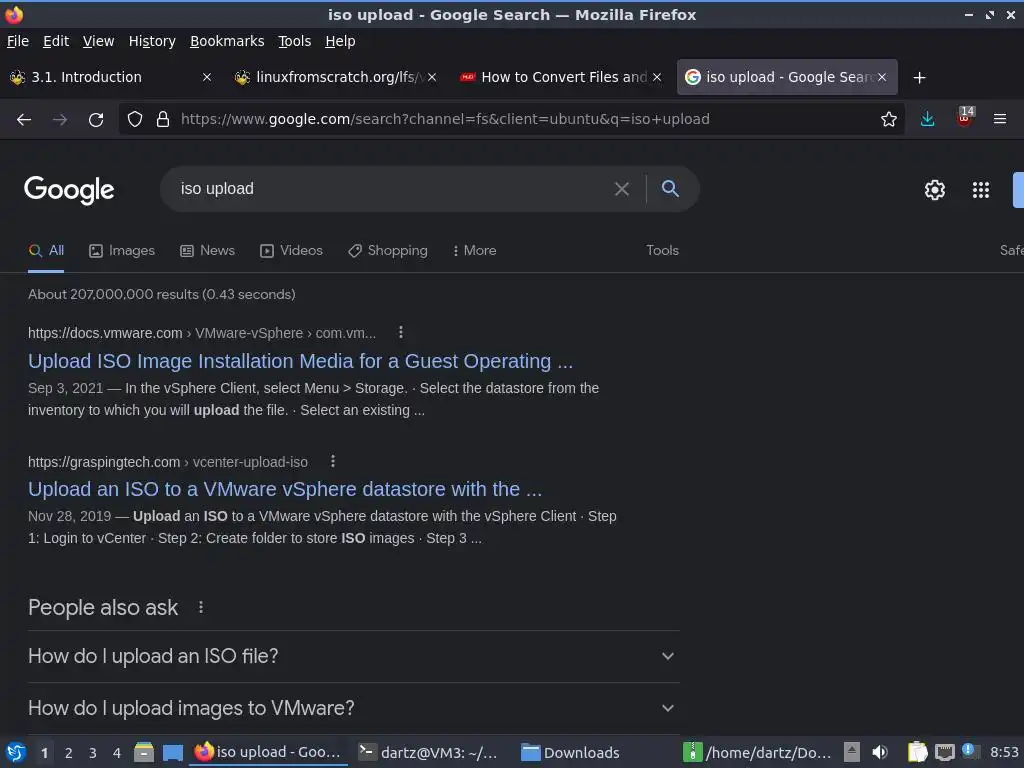Switch to How to Convert Files tab
This screenshot has height=768, width=1024.
click(560, 78)
